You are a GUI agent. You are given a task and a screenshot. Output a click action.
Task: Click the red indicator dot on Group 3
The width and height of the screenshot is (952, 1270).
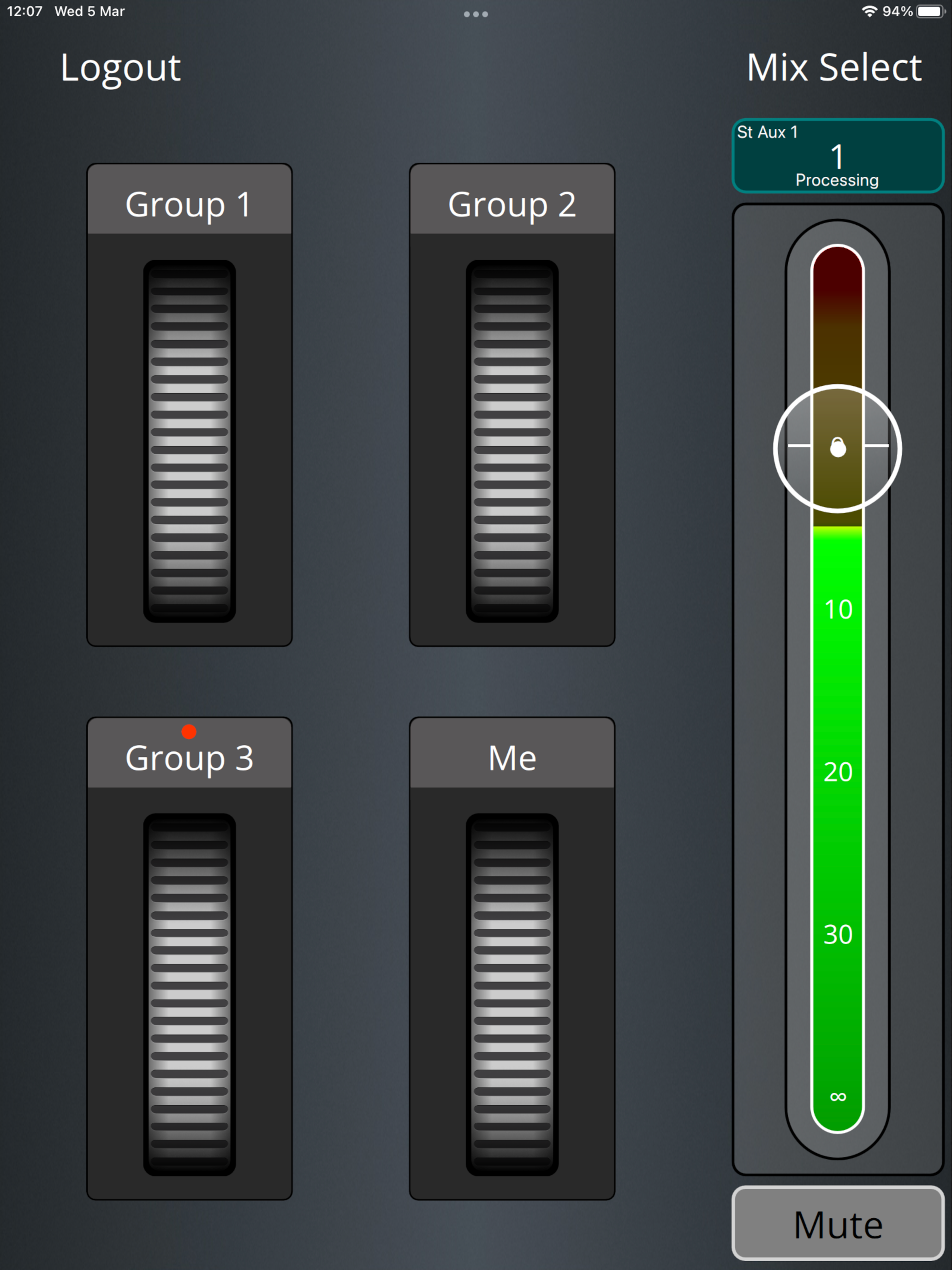[x=189, y=731]
